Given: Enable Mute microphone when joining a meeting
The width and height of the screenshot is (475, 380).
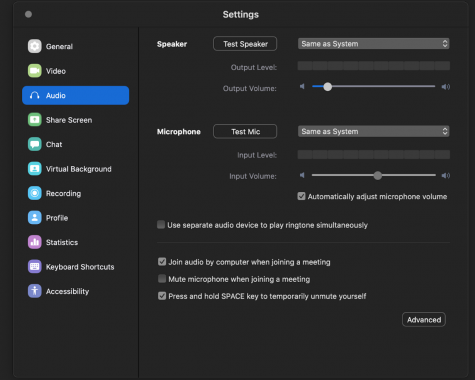Looking at the screenshot, I should [x=162, y=279].
